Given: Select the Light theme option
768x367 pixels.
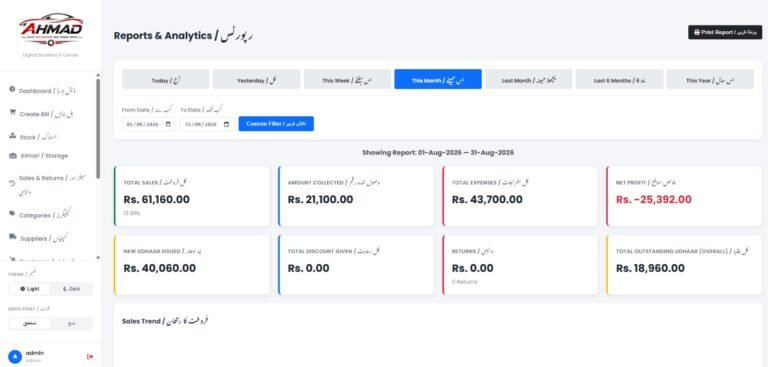Looking at the screenshot, I should 30,289.
